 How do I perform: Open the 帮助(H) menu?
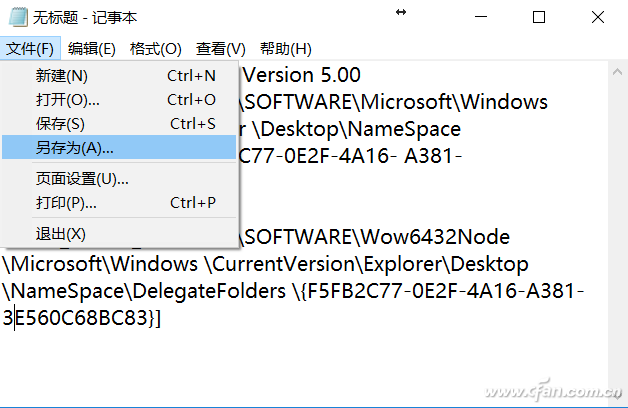click(286, 48)
